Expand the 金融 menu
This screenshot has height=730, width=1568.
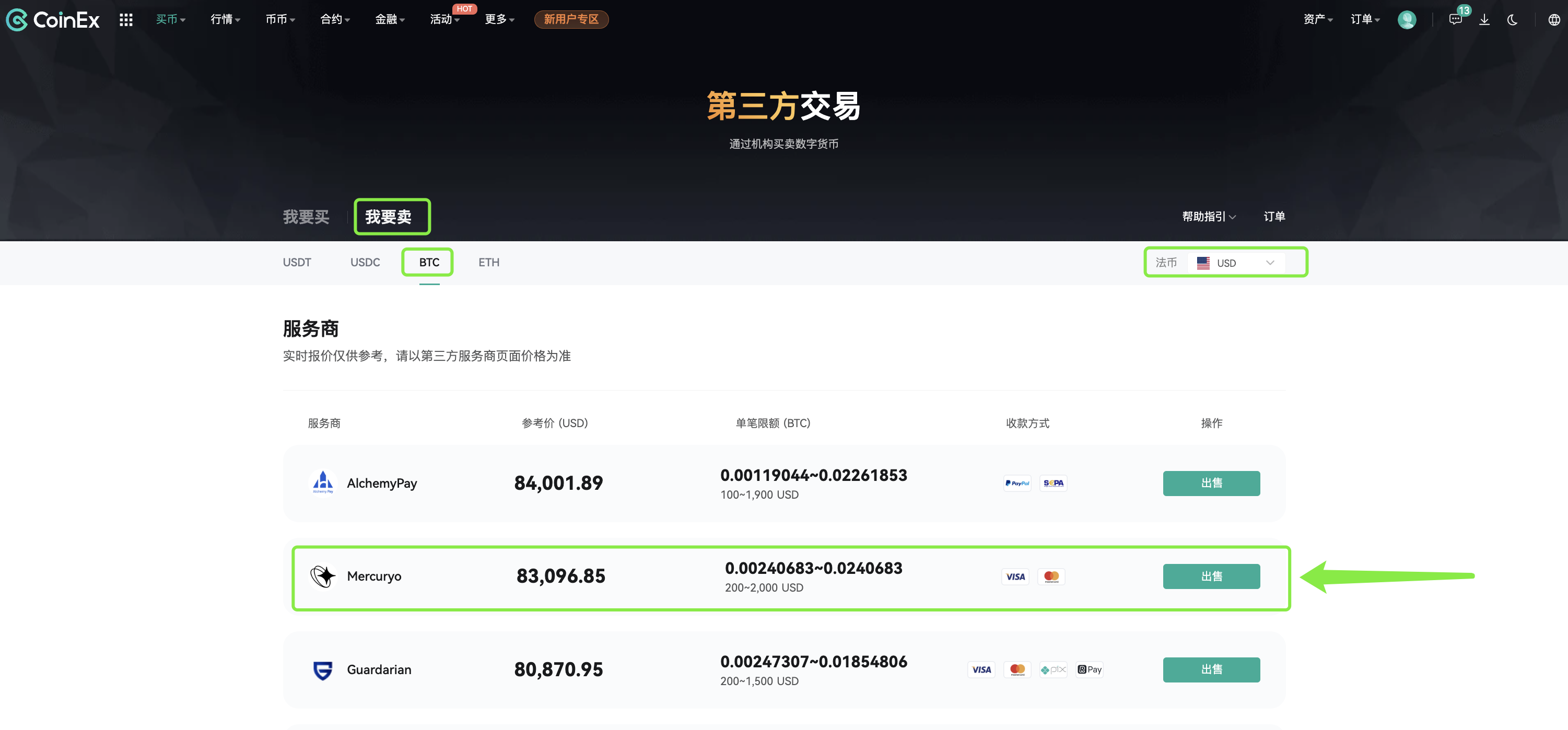(x=390, y=19)
